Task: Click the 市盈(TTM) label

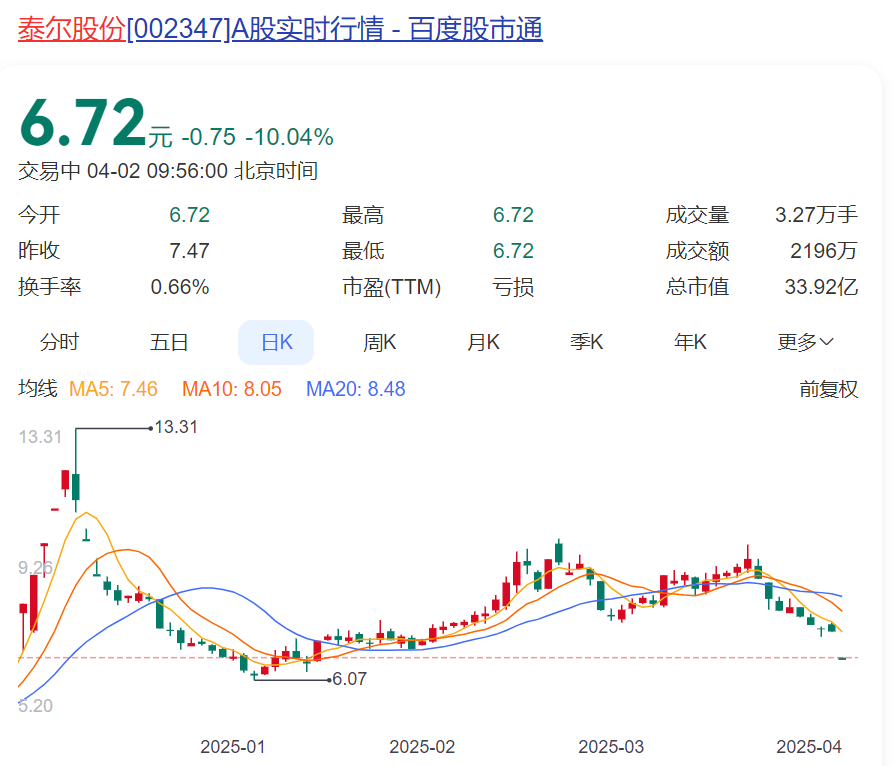Action: pyautogui.click(x=392, y=287)
